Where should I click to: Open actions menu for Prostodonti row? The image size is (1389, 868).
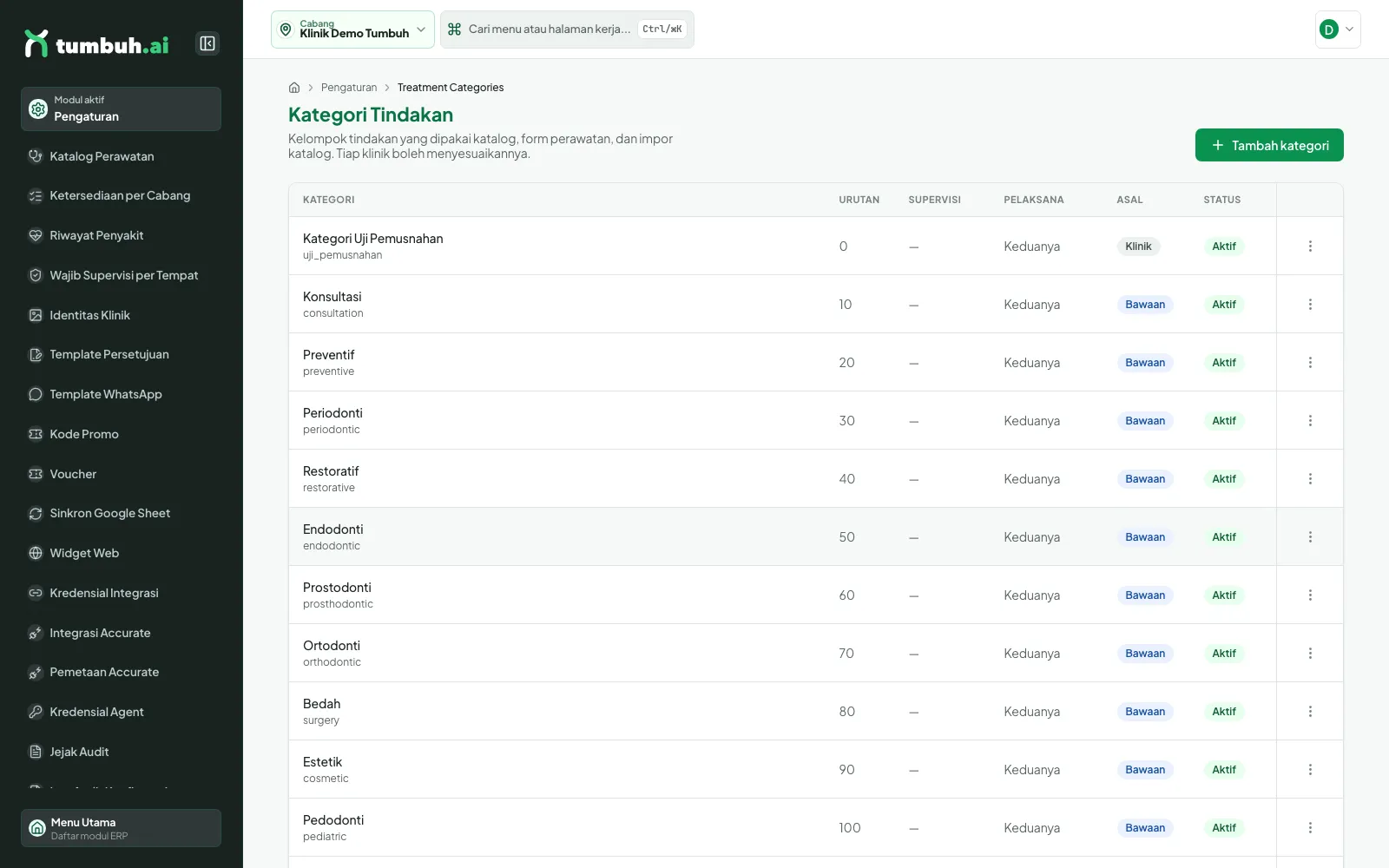pos(1310,595)
